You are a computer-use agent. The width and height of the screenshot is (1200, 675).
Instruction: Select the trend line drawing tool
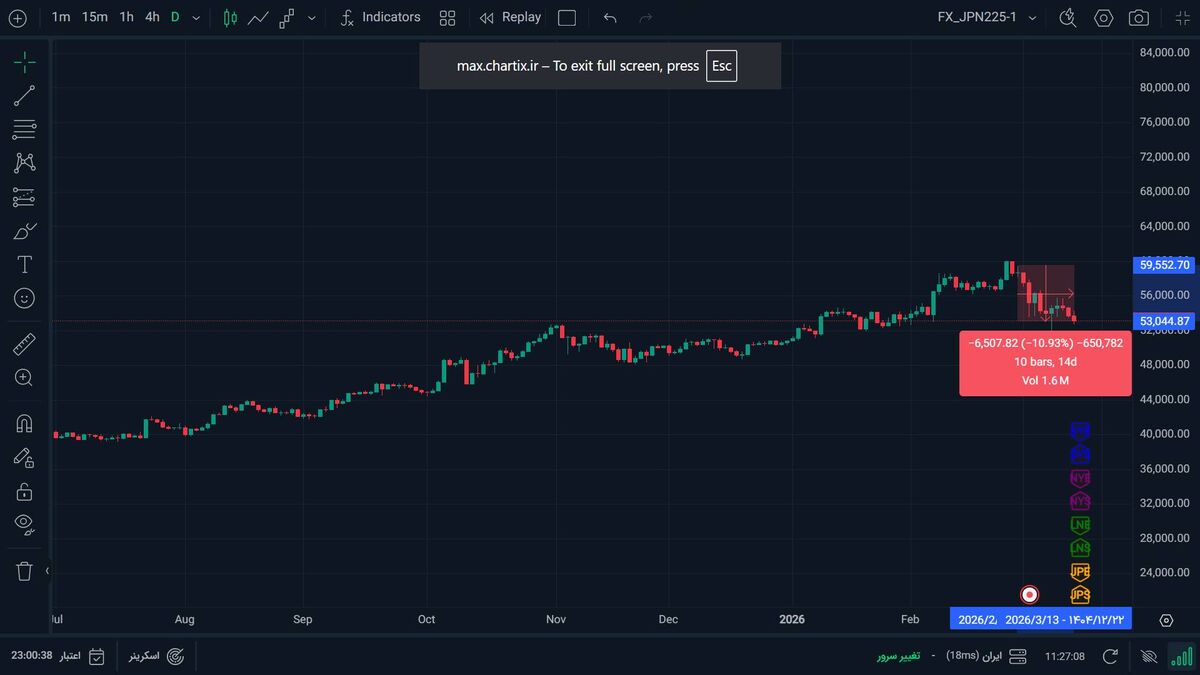pyautogui.click(x=25, y=96)
